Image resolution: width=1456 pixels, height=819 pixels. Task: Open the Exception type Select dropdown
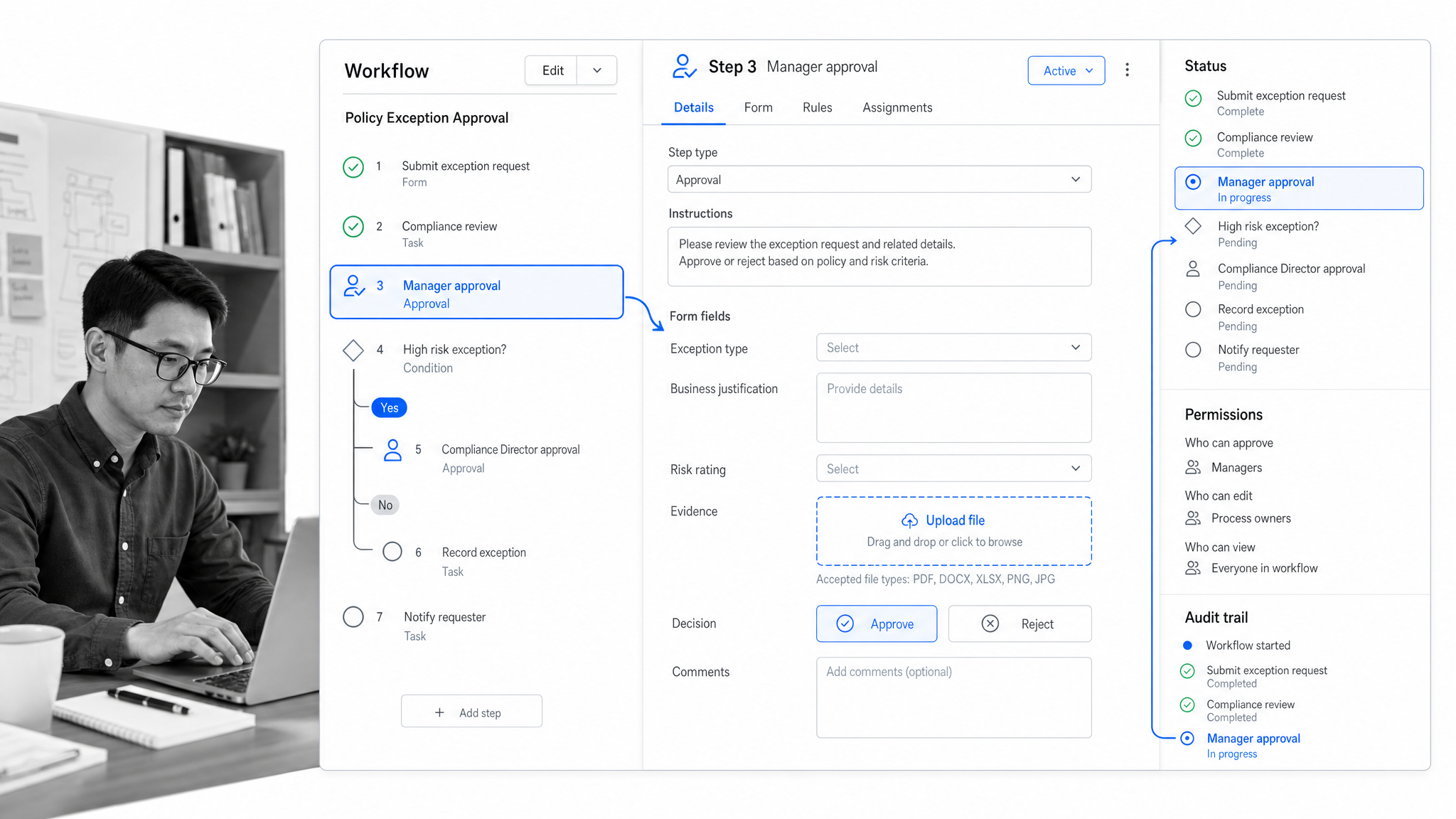(953, 348)
